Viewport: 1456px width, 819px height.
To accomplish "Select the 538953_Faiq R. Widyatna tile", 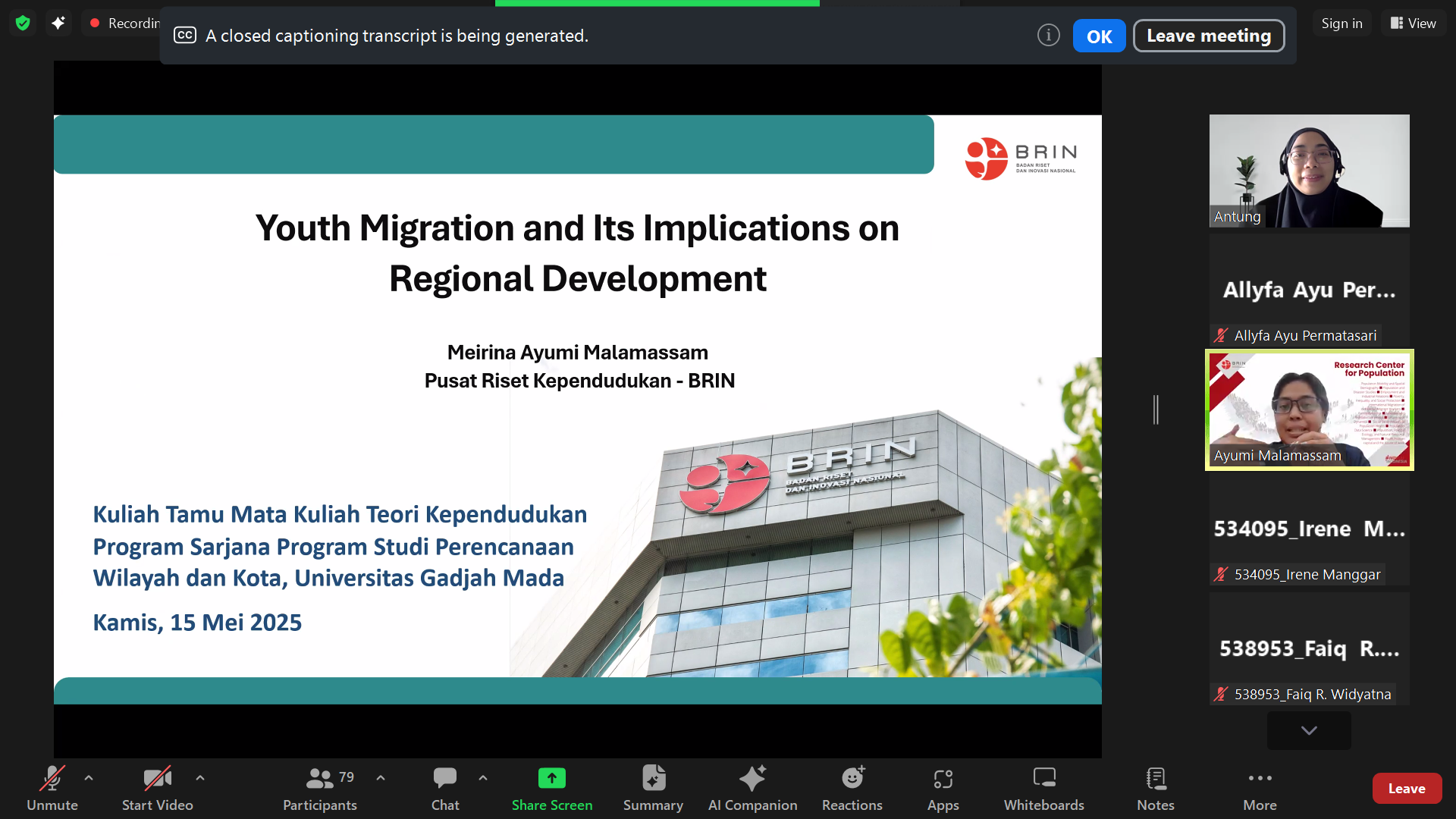I will pyautogui.click(x=1309, y=648).
